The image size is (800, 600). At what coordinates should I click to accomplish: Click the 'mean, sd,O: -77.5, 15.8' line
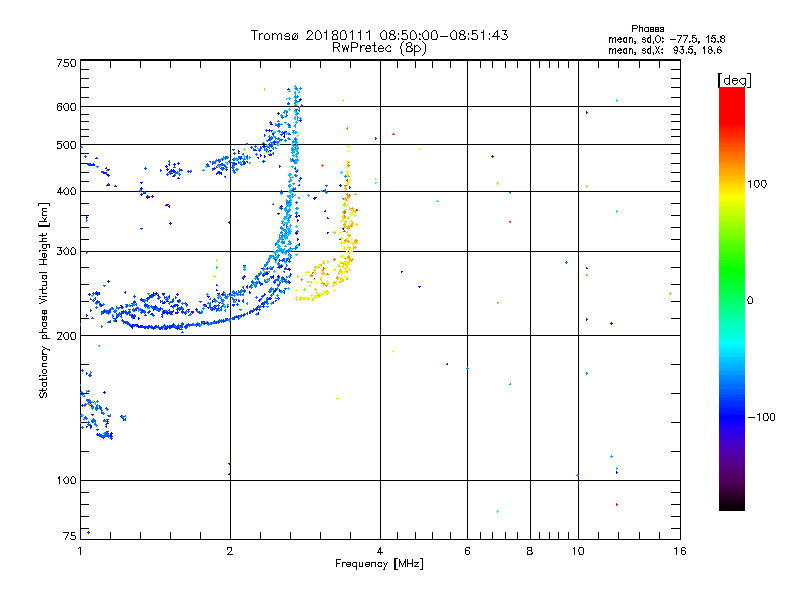[666, 39]
